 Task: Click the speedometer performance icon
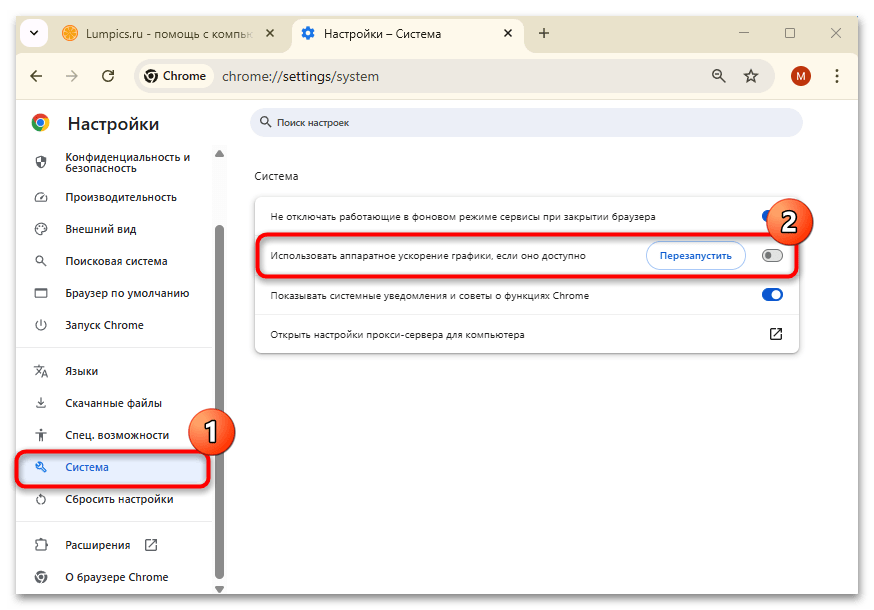click(x=41, y=197)
